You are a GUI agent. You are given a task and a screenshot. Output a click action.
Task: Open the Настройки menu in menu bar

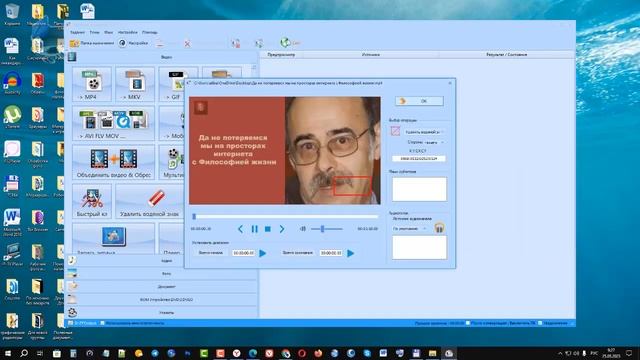(x=128, y=32)
